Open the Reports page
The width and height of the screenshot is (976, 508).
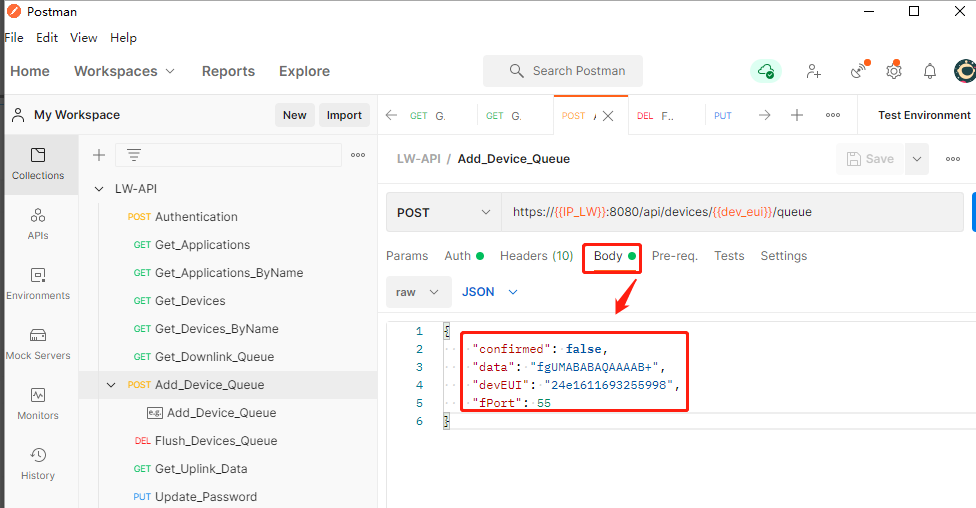click(228, 71)
